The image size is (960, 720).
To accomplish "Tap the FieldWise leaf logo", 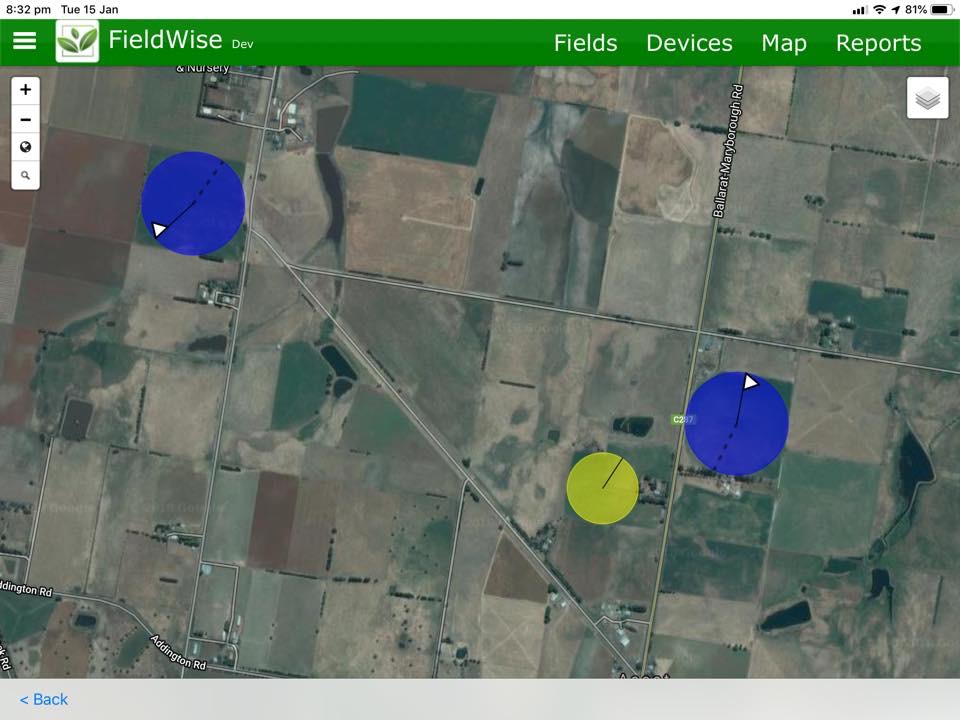I will (x=77, y=42).
